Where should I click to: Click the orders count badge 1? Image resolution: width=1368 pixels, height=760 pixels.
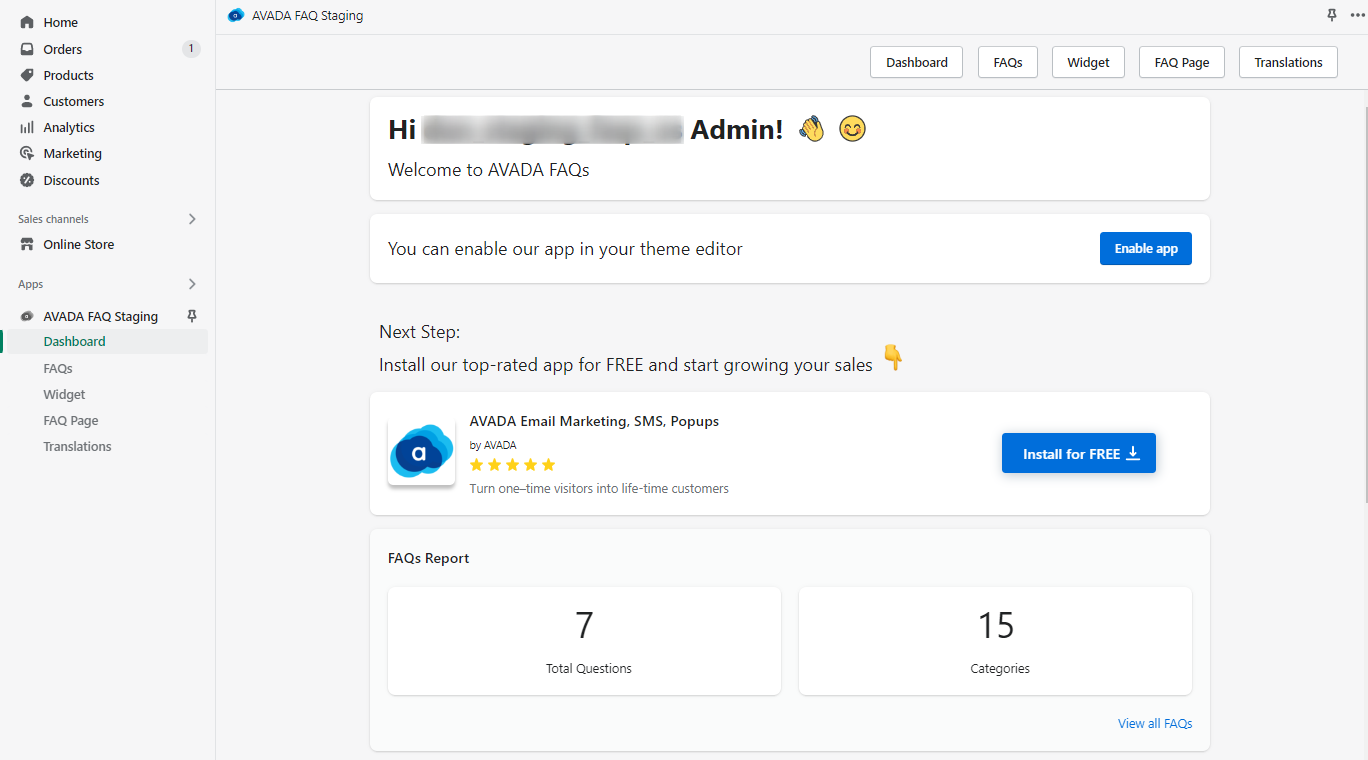191,49
